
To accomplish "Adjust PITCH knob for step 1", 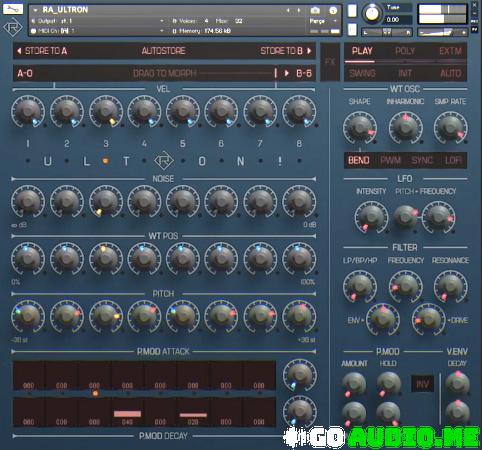I will pyautogui.click(x=28, y=316).
